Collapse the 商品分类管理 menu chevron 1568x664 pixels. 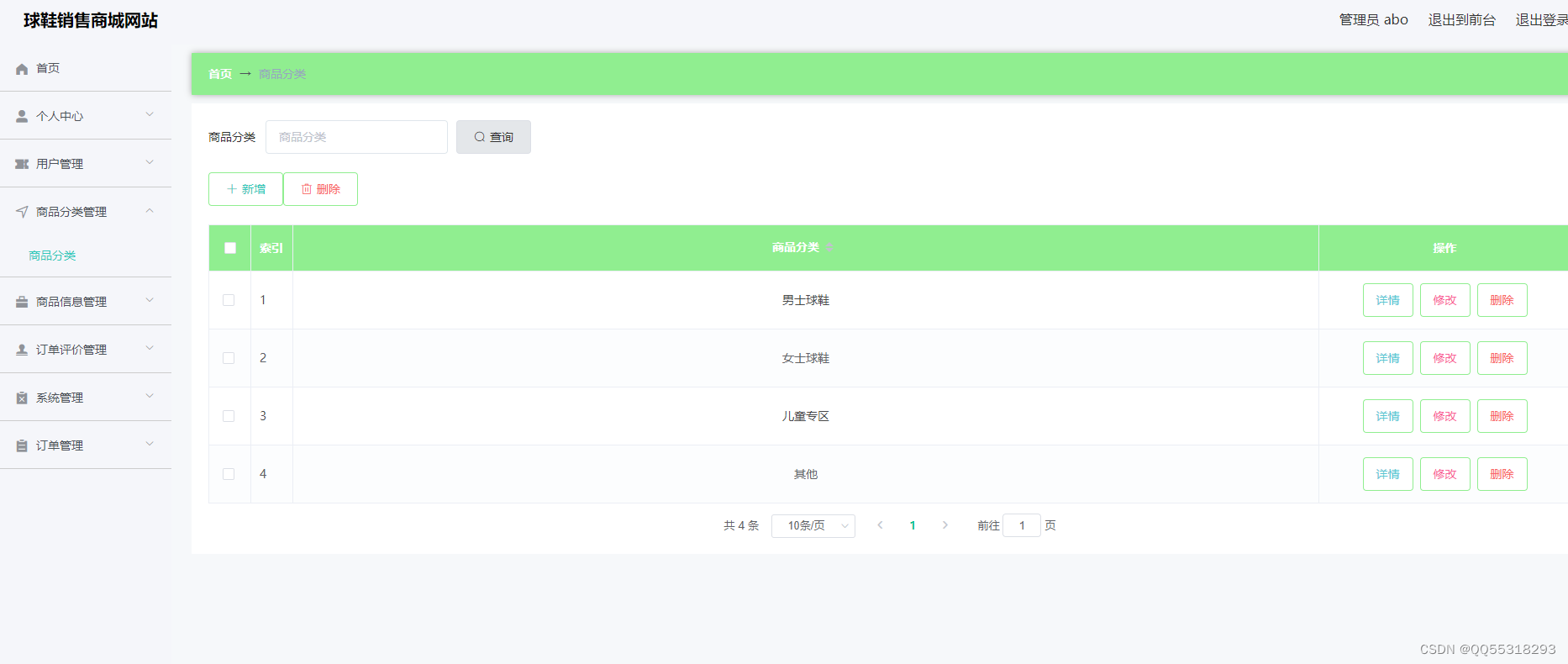tap(150, 210)
